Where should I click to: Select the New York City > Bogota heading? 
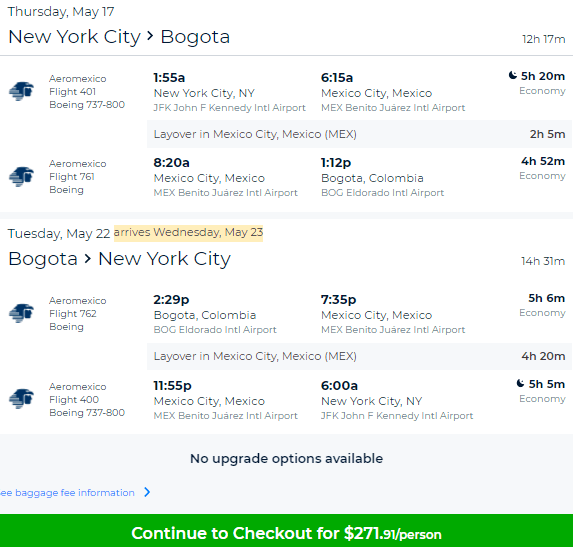[x=119, y=37]
